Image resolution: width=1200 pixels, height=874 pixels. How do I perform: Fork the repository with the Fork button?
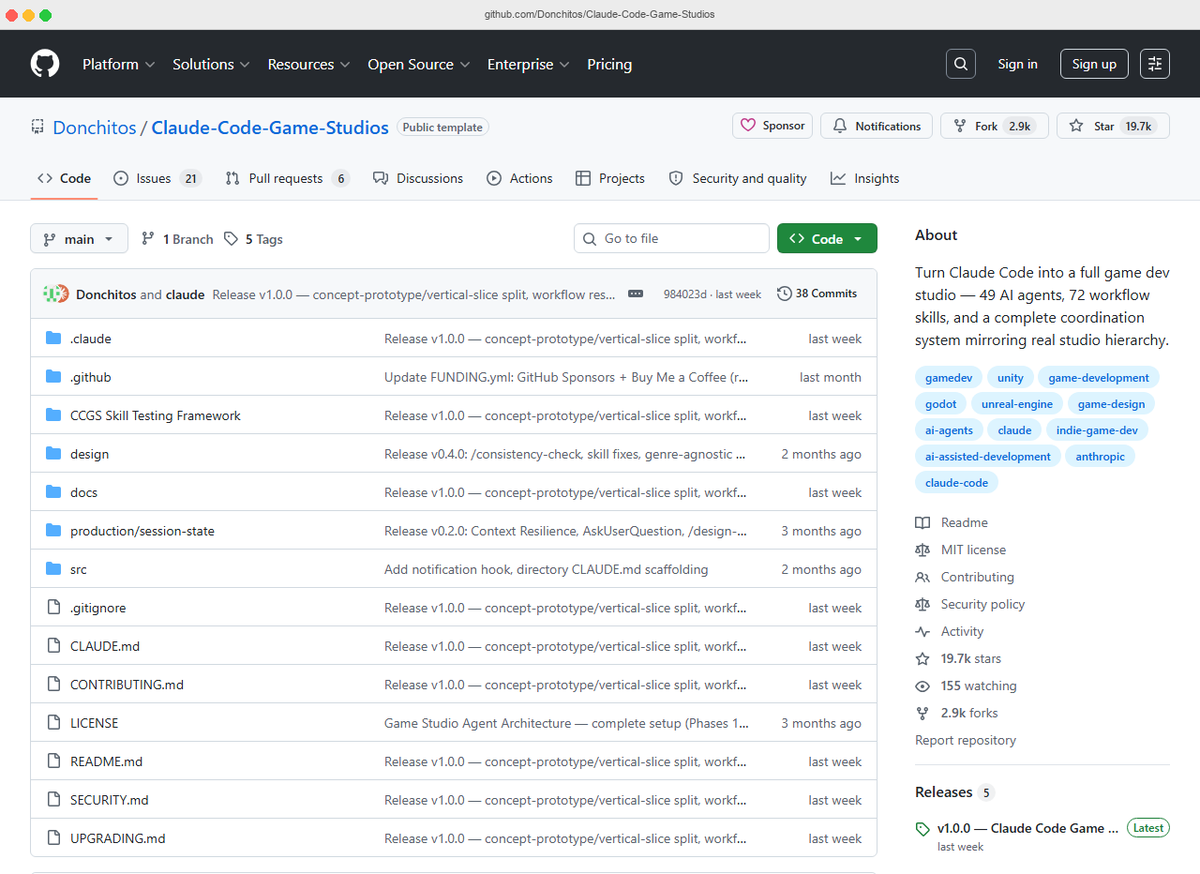click(x=994, y=126)
